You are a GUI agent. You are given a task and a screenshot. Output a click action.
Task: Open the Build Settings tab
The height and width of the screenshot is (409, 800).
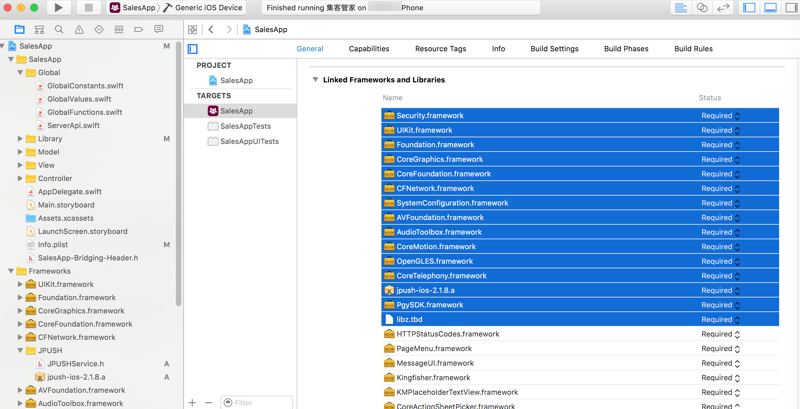tap(555, 49)
